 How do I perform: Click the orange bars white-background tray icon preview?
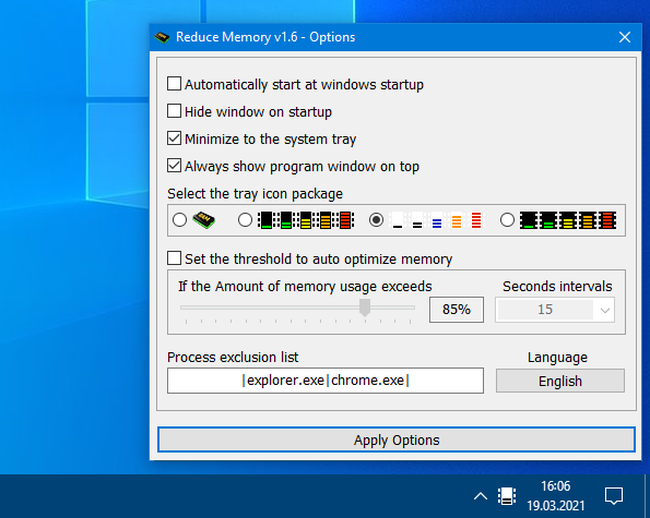pyautogui.click(x=456, y=220)
